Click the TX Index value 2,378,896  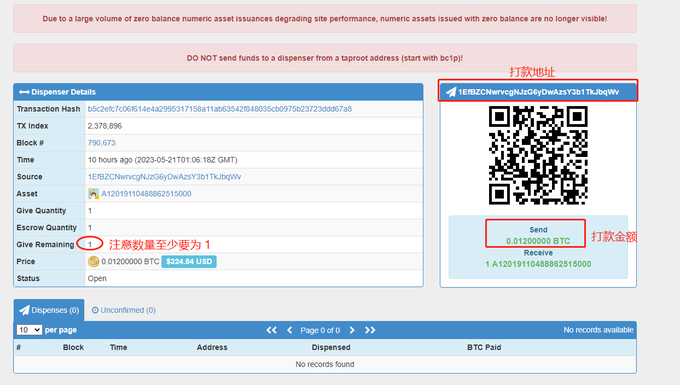[x=105, y=126]
